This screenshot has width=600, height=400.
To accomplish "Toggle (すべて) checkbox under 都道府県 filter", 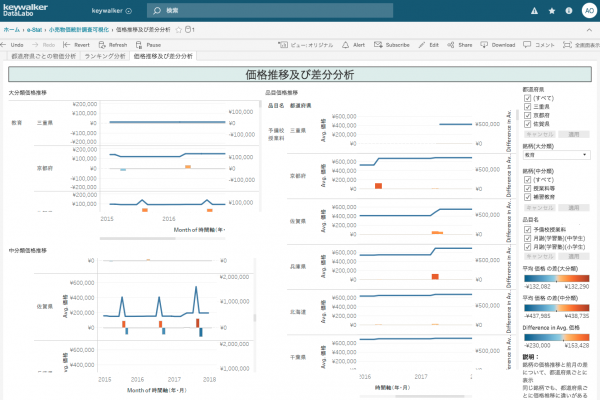I will coord(528,98).
